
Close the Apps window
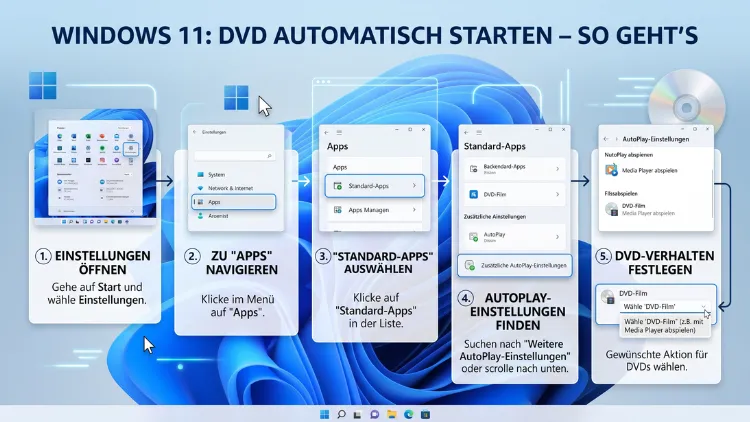423,130
